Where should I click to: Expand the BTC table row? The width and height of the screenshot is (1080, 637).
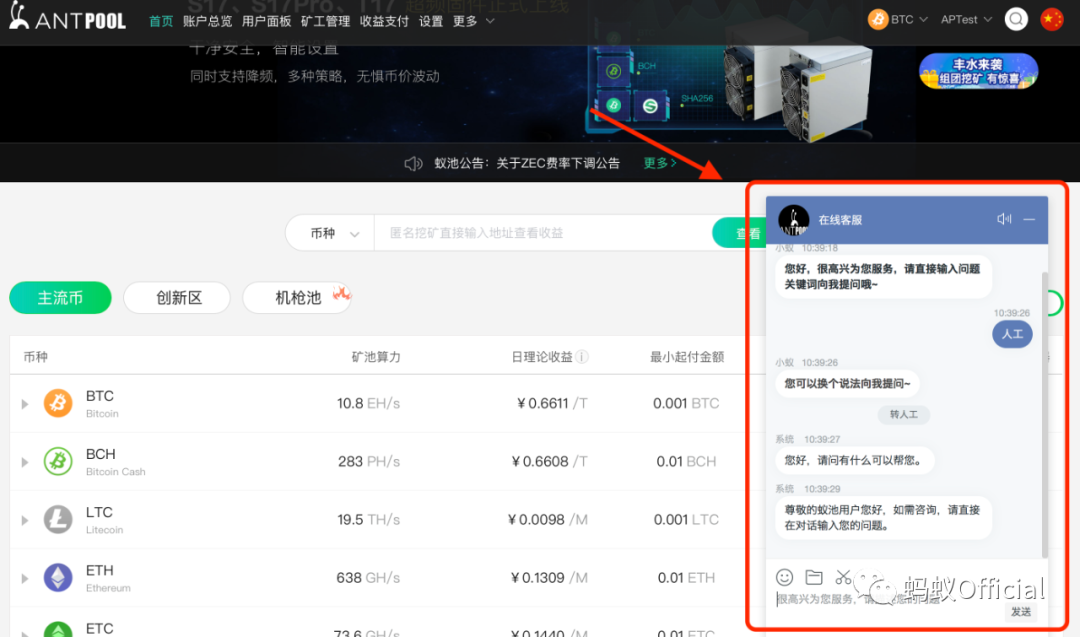pyautogui.click(x=25, y=404)
